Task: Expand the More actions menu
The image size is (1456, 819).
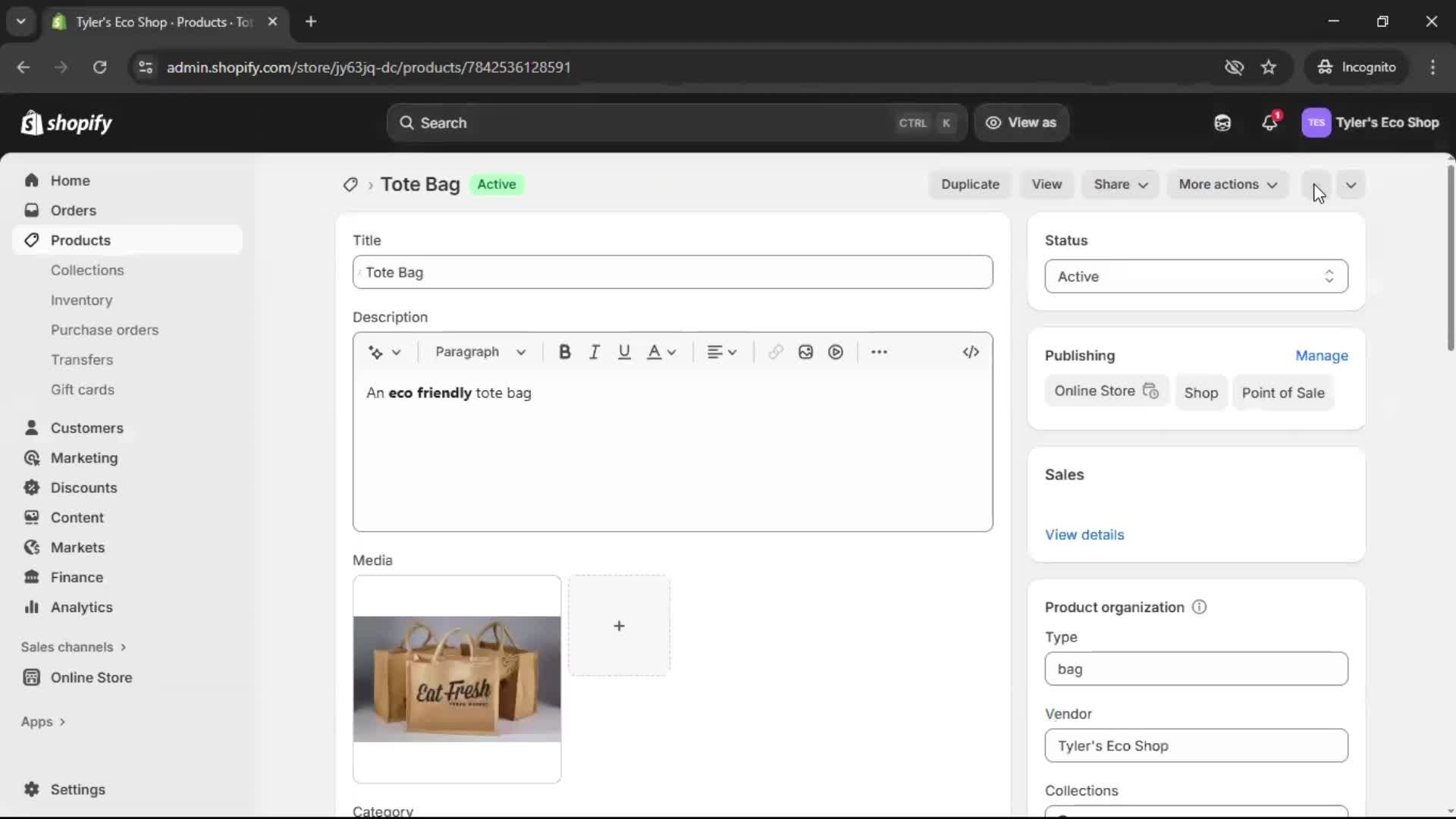Action: (1228, 184)
